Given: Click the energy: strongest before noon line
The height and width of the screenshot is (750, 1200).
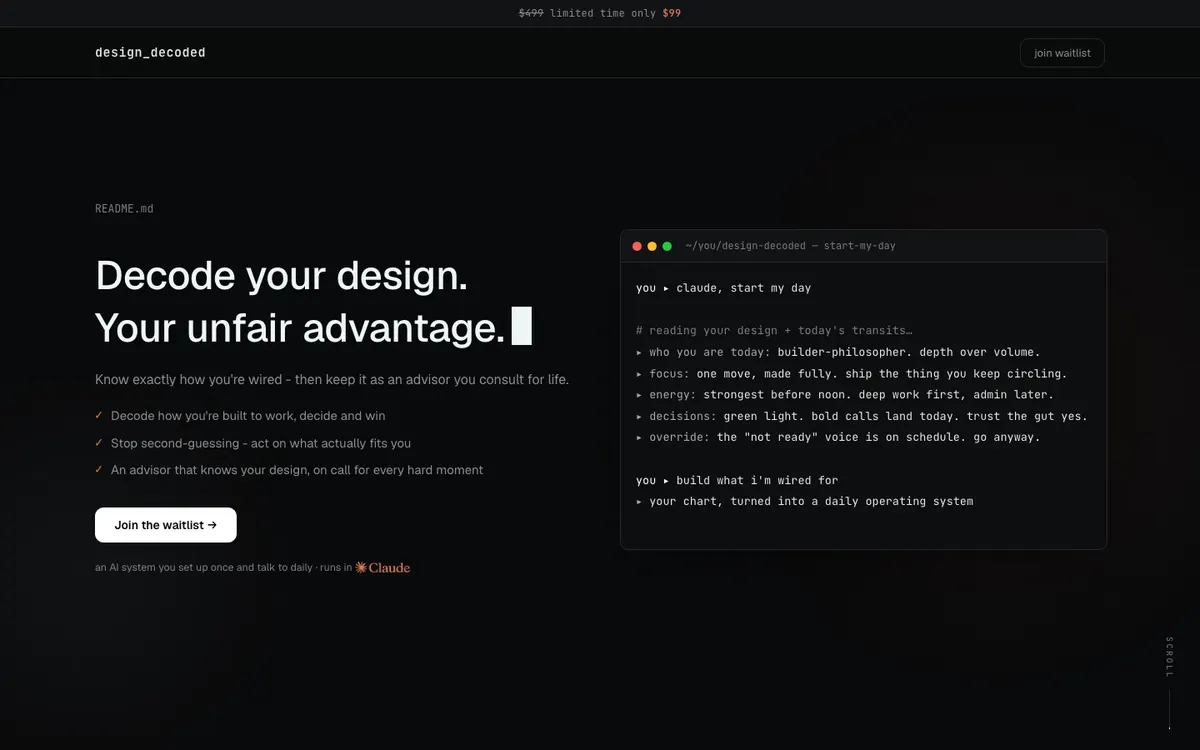Looking at the screenshot, I should pyautogui.click(x=845, y=395).
